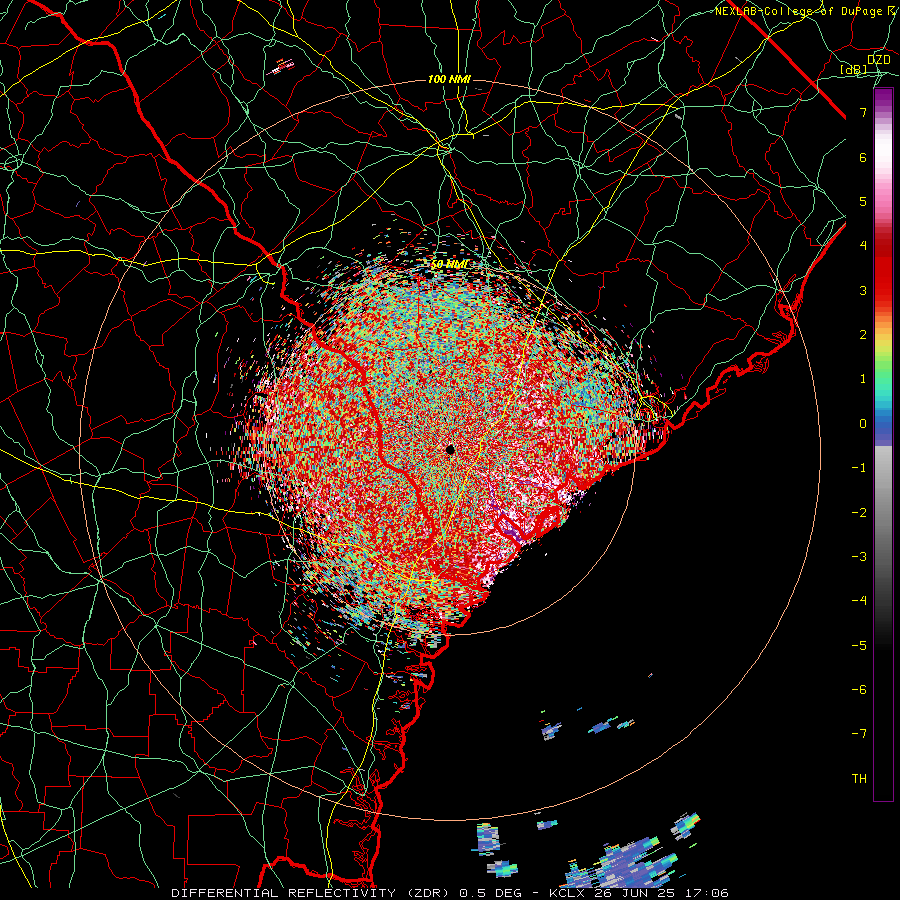This screenshot has height=900, width=900.
Task: Click the "DZD" product label above color bar
Action: click(x=878, y=60)
